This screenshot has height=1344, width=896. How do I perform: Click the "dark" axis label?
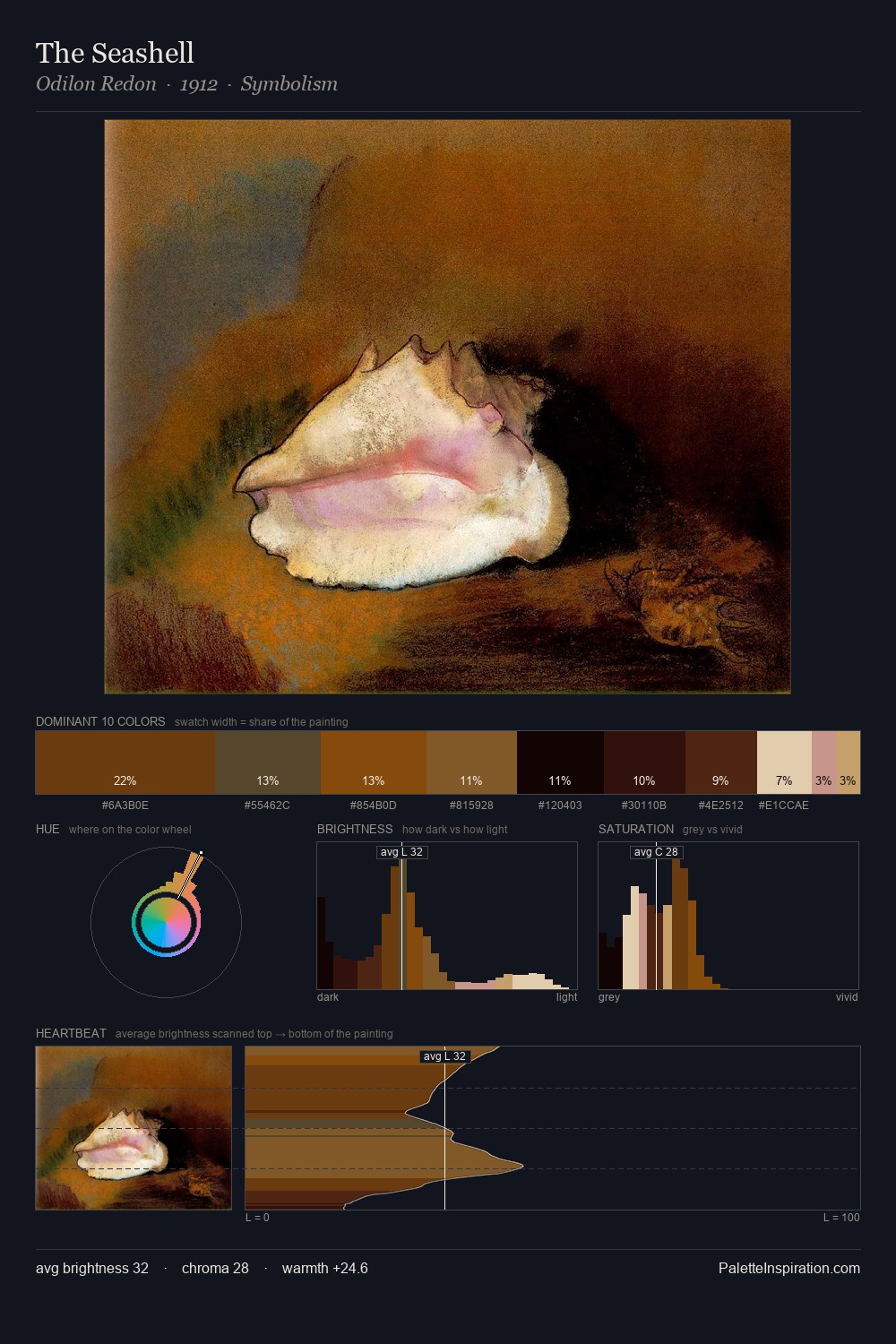(x=328, y=997)
